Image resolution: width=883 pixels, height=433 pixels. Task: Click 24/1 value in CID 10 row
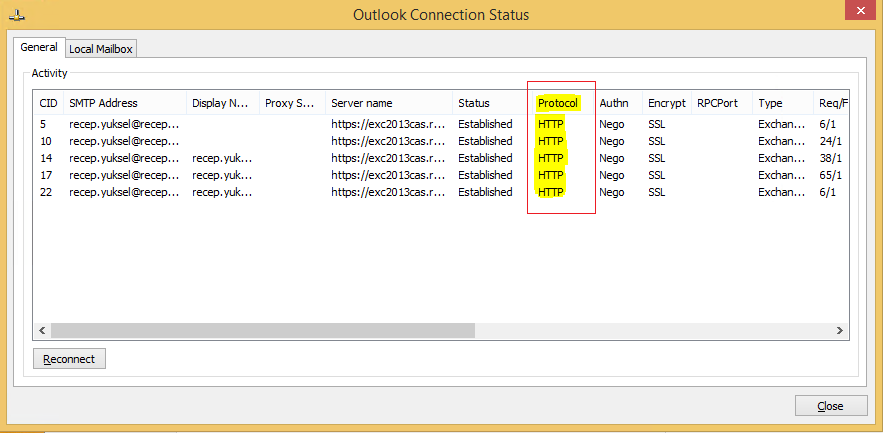pyautogui.click(x=831, y=141)
